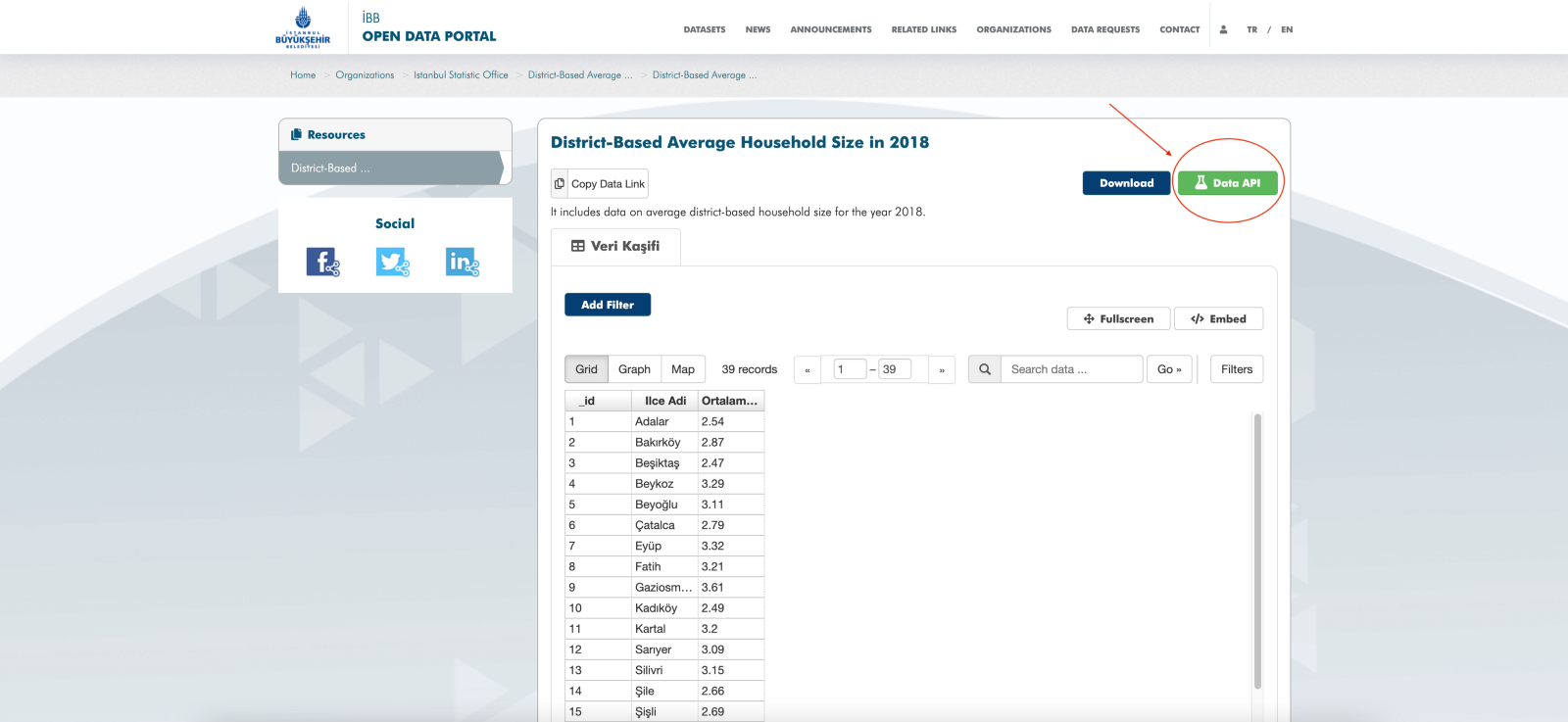Viewport: 1568px width, 722px height.
Task: Click the search magnifier icon
Action: pos(985,369)
